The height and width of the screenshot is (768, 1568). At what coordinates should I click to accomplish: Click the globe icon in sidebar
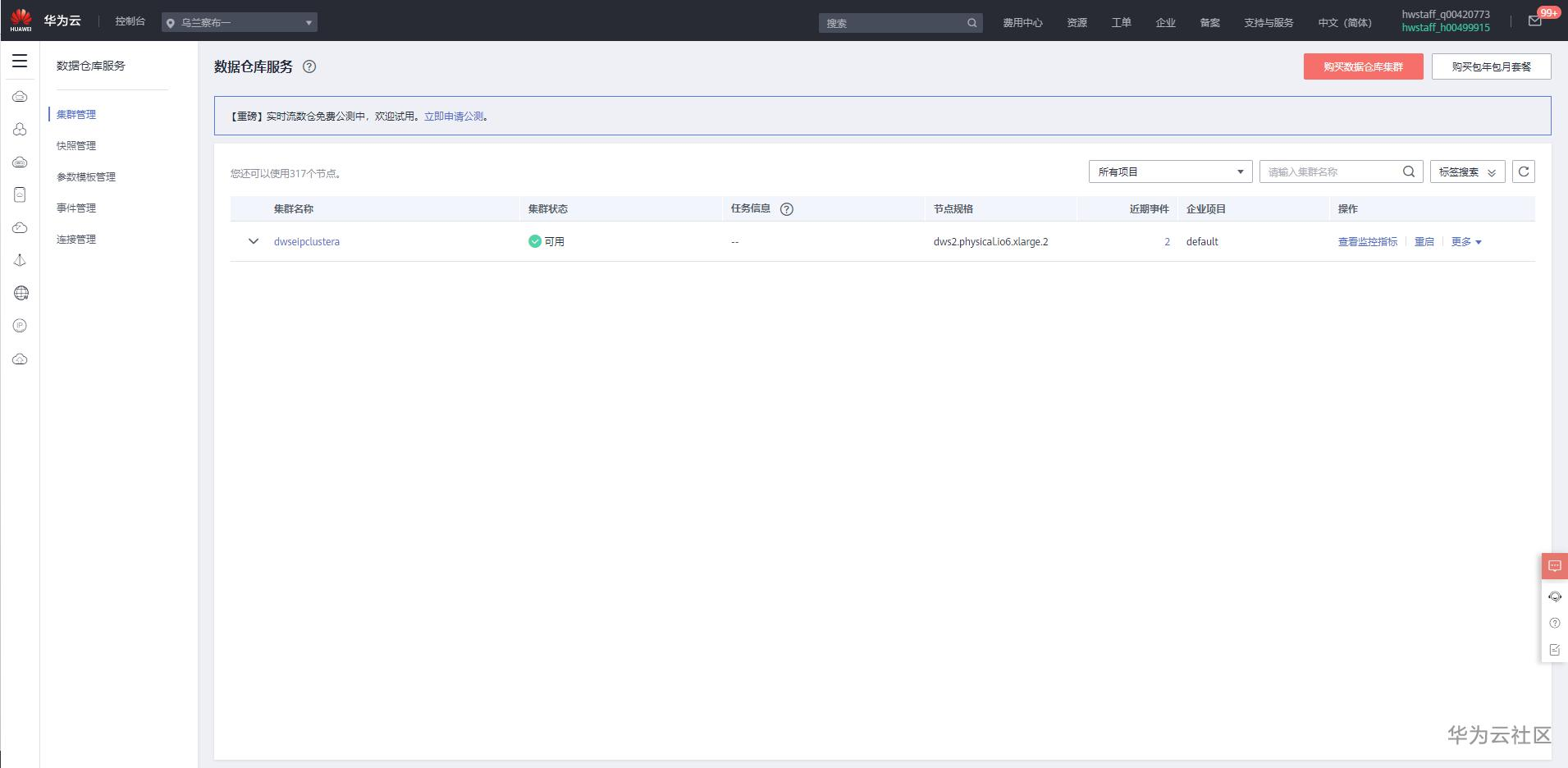pyautogui.click(x=21, y=293)
